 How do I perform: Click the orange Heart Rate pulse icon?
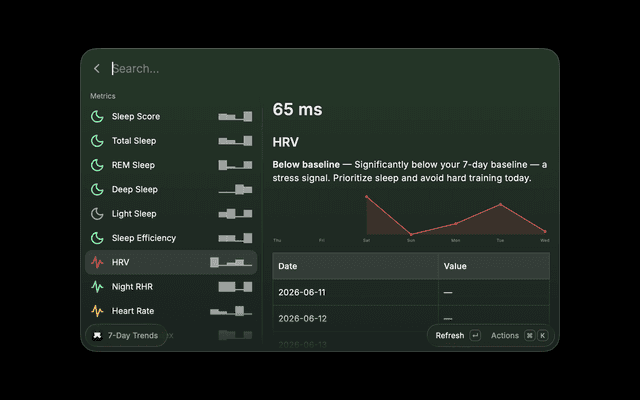pyautogui.click(x=97, y=311)
